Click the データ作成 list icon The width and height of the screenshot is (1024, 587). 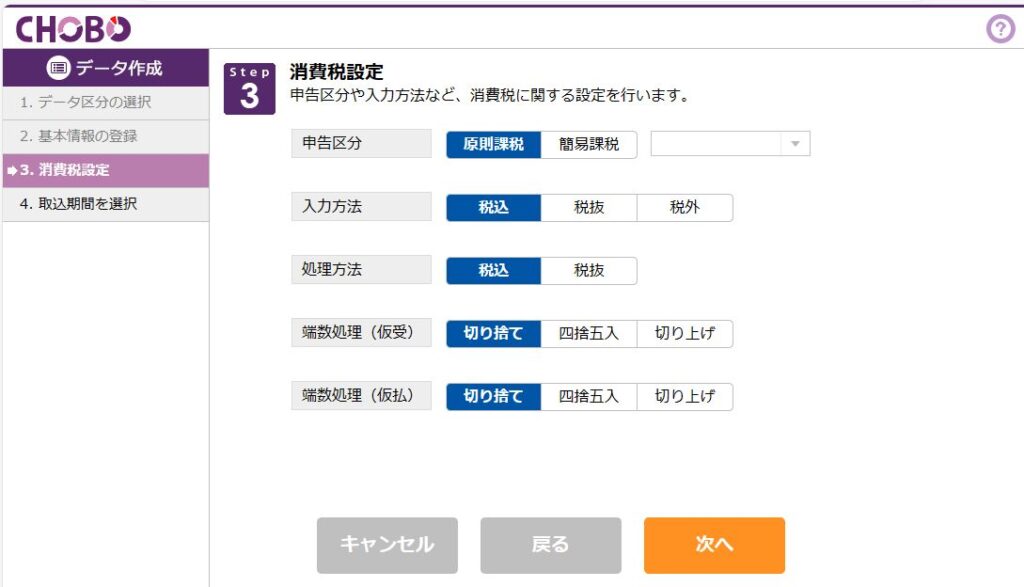[x=58, y=68]
